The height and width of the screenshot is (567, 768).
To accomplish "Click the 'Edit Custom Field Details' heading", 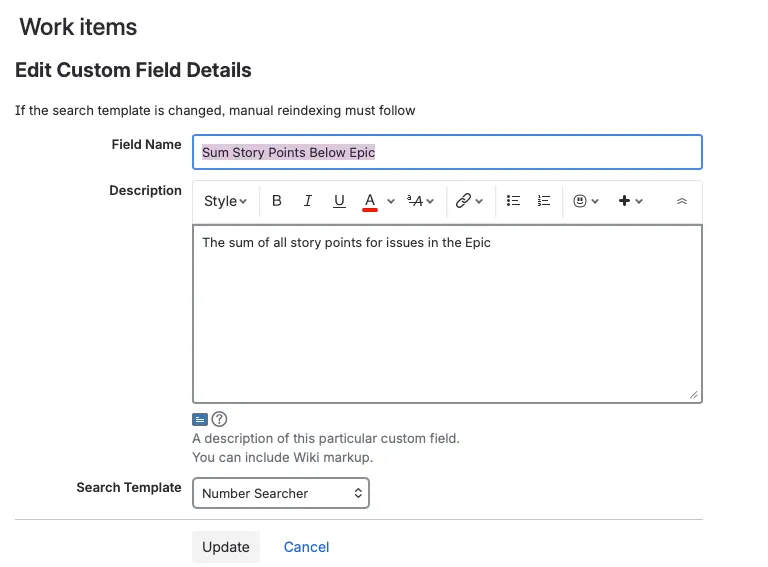I will click(133, 70).
